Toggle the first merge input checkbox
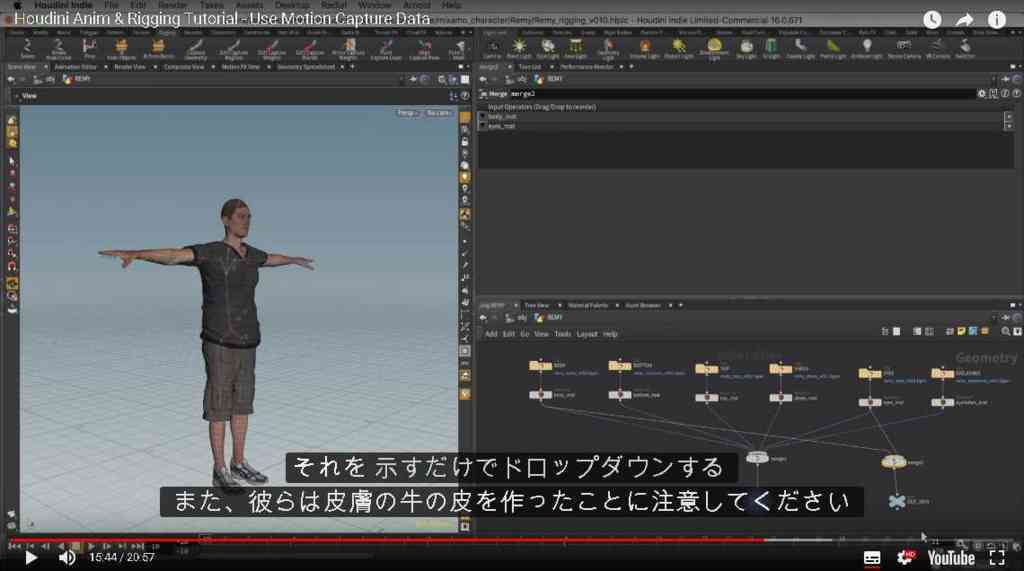 click(x=483, y=116)
